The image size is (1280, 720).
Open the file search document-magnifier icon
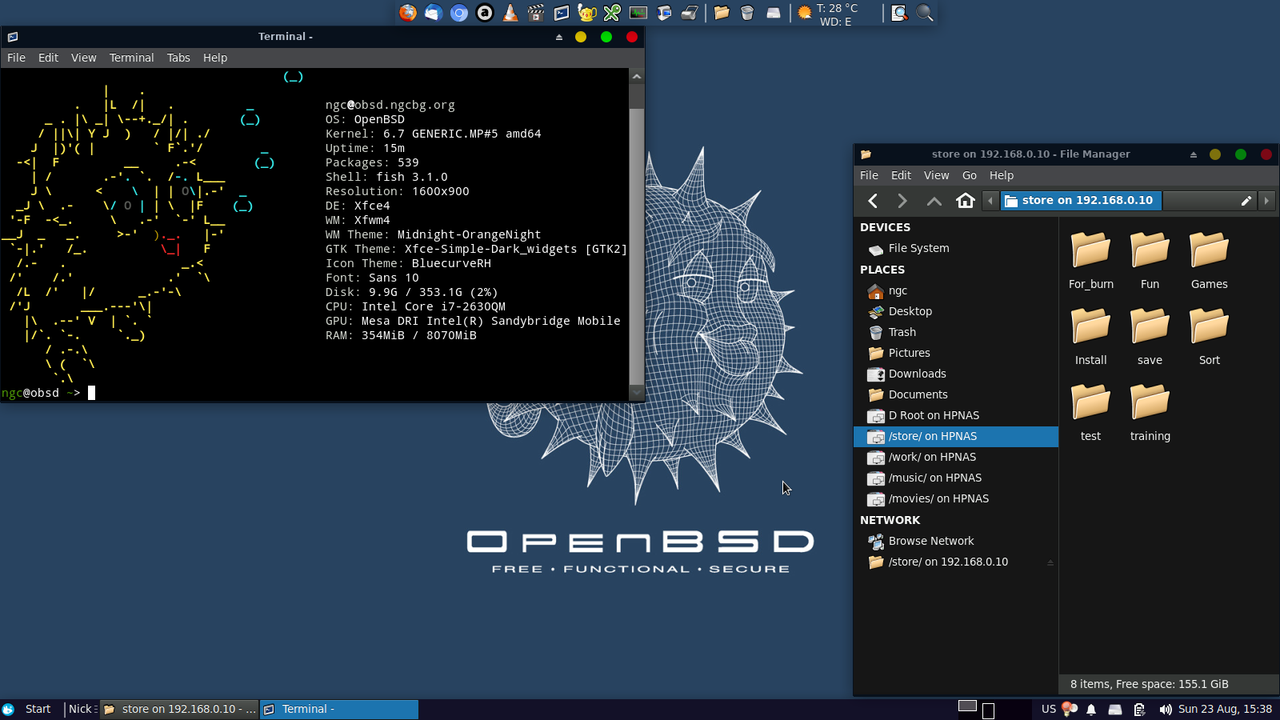point(900,13)
